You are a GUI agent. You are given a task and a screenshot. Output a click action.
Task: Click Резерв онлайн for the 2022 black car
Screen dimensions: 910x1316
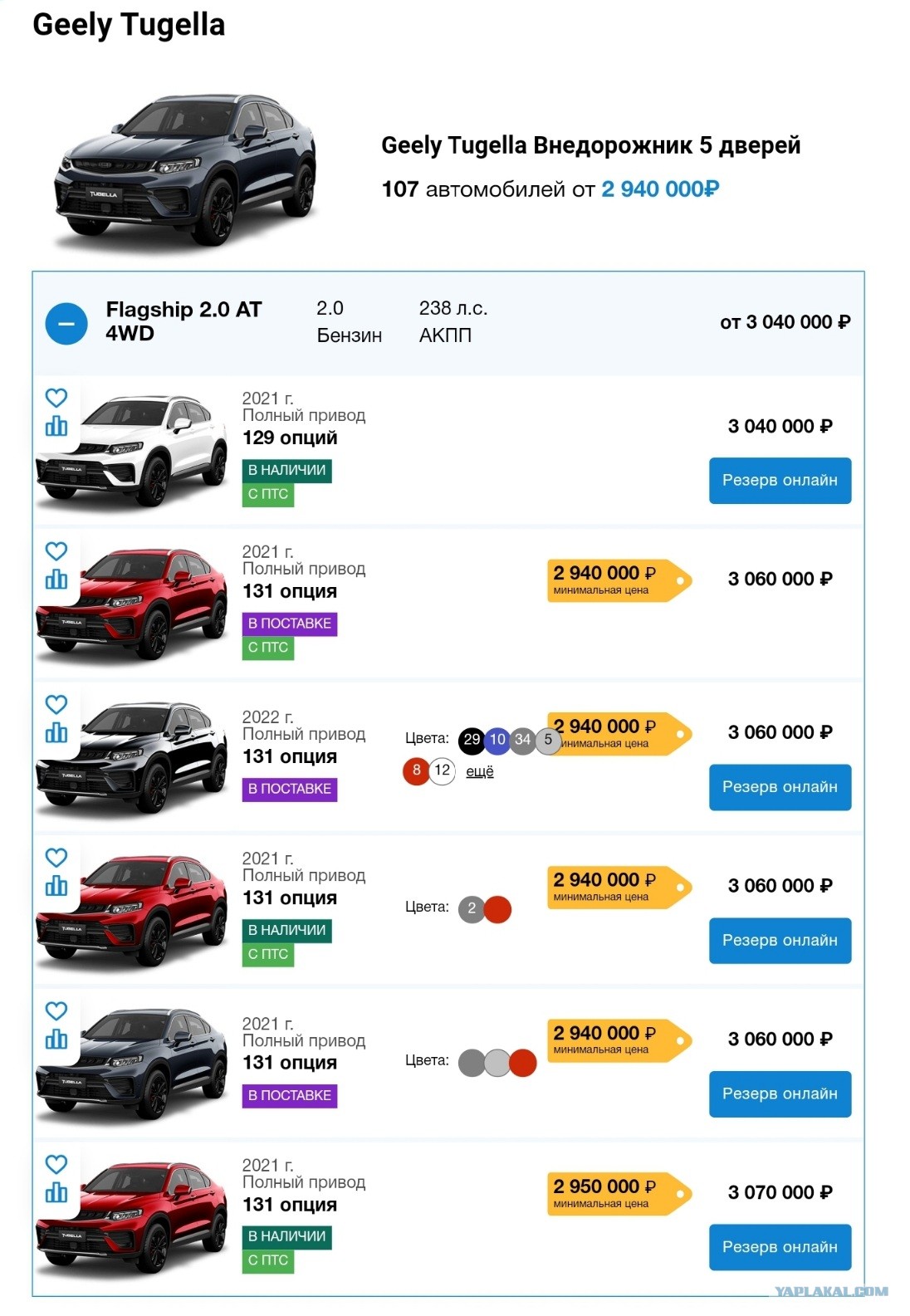point(780,786)
